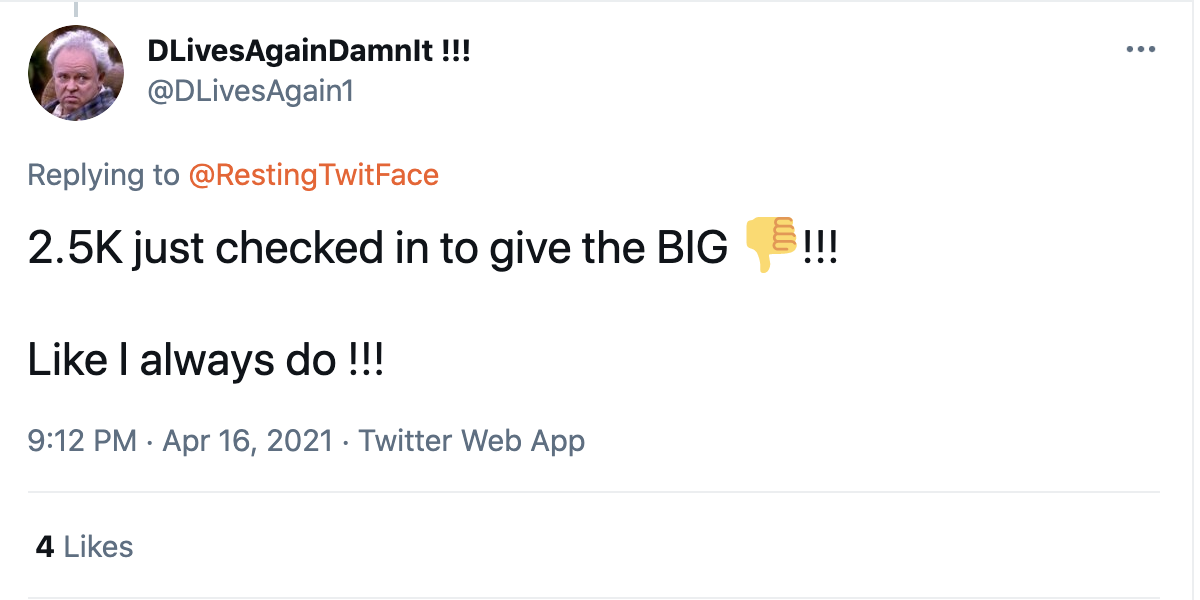Click the "2.5K" text in tweet
Viewport: 1200px width, 600px height.
(73, 249)
